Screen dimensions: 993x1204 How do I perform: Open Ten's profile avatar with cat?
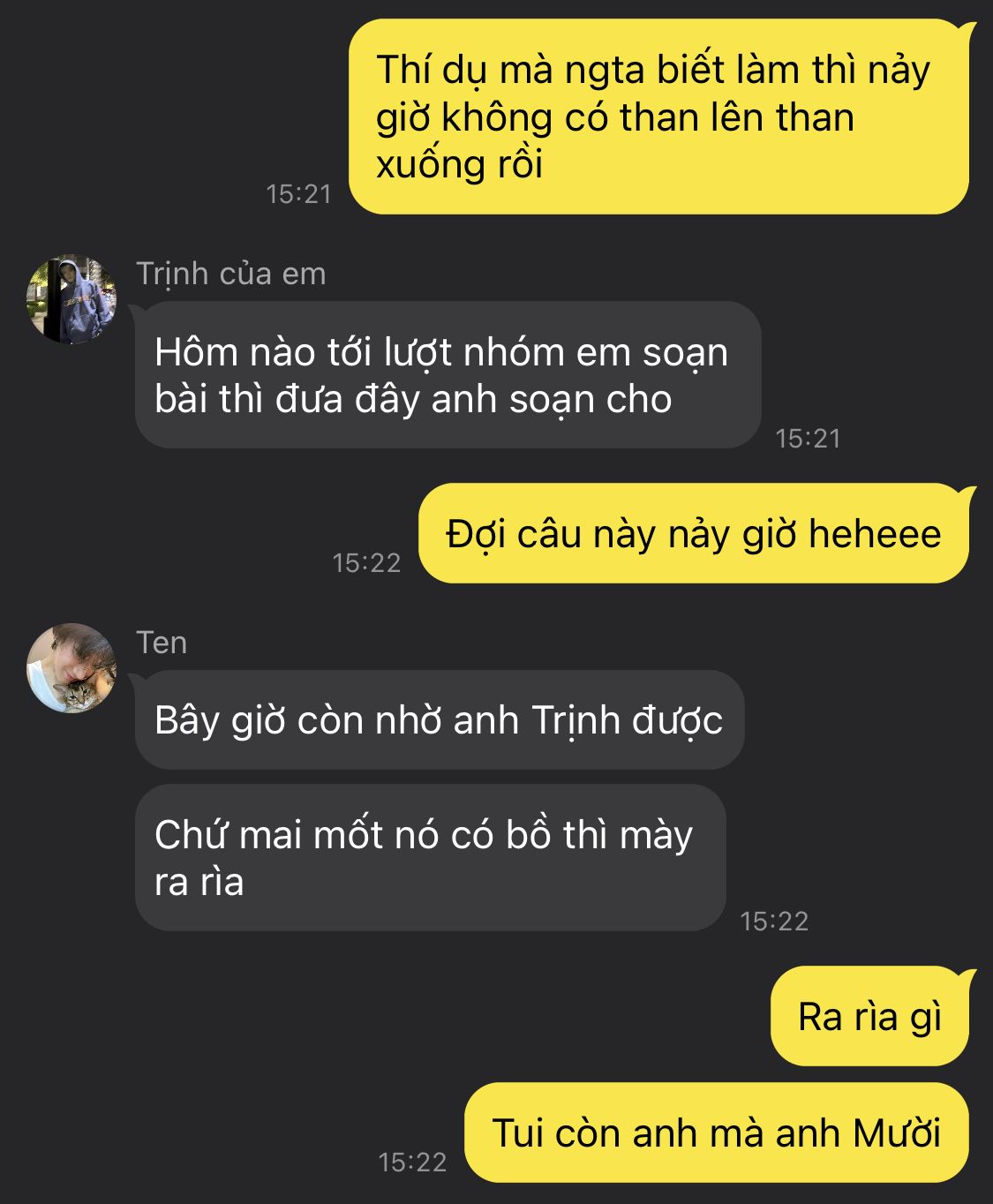pyautogui.click(x=71, y=668)
